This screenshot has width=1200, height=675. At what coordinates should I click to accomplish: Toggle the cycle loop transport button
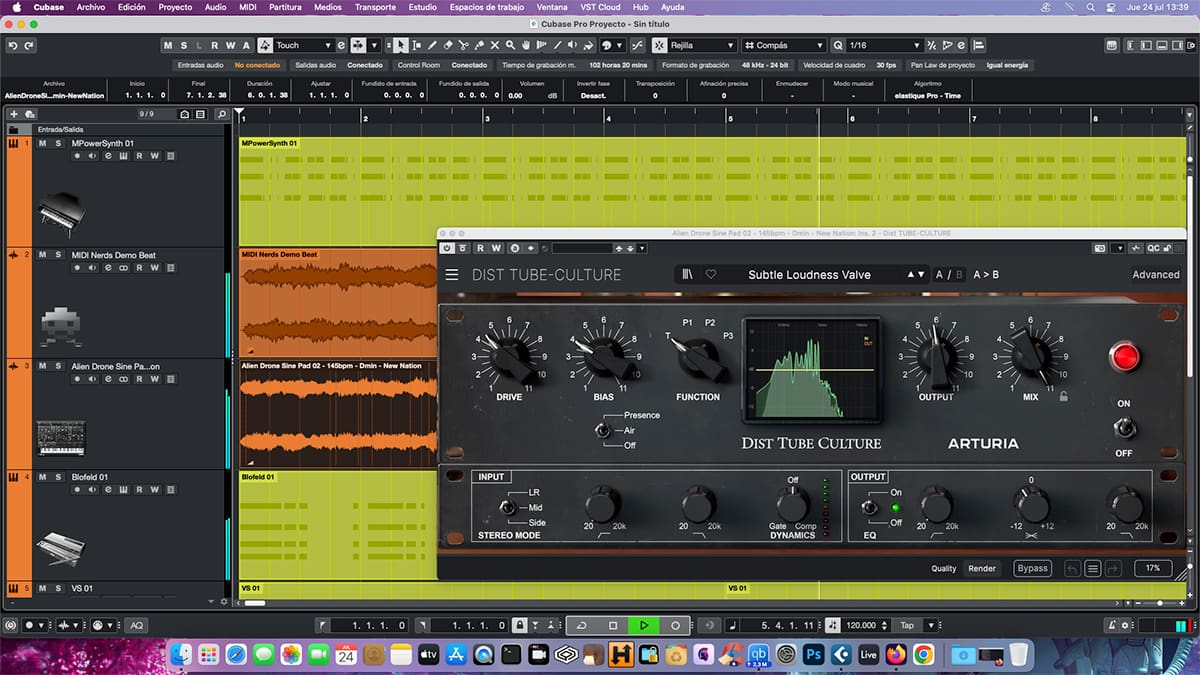click(x=582, y=625)
